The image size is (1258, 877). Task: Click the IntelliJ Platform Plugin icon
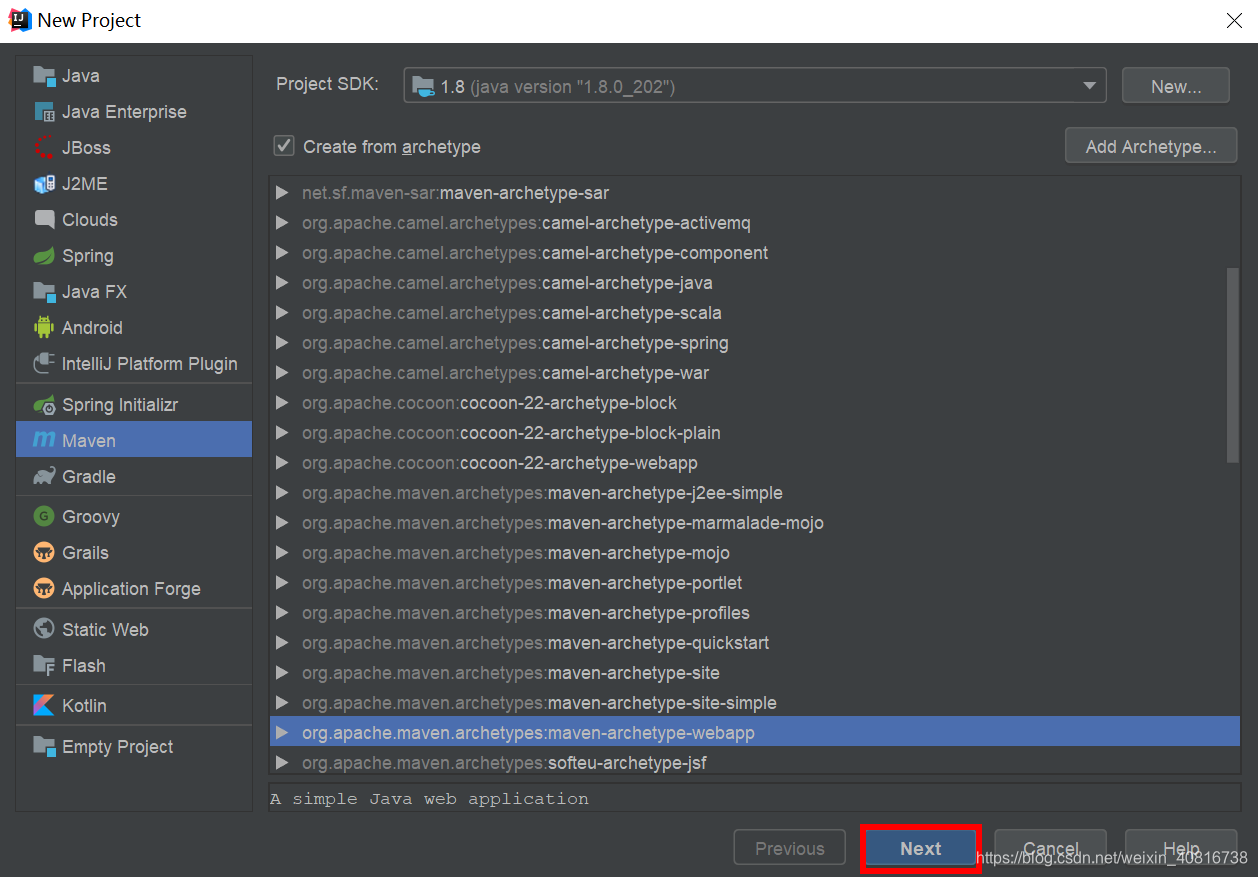coord(44,364)
